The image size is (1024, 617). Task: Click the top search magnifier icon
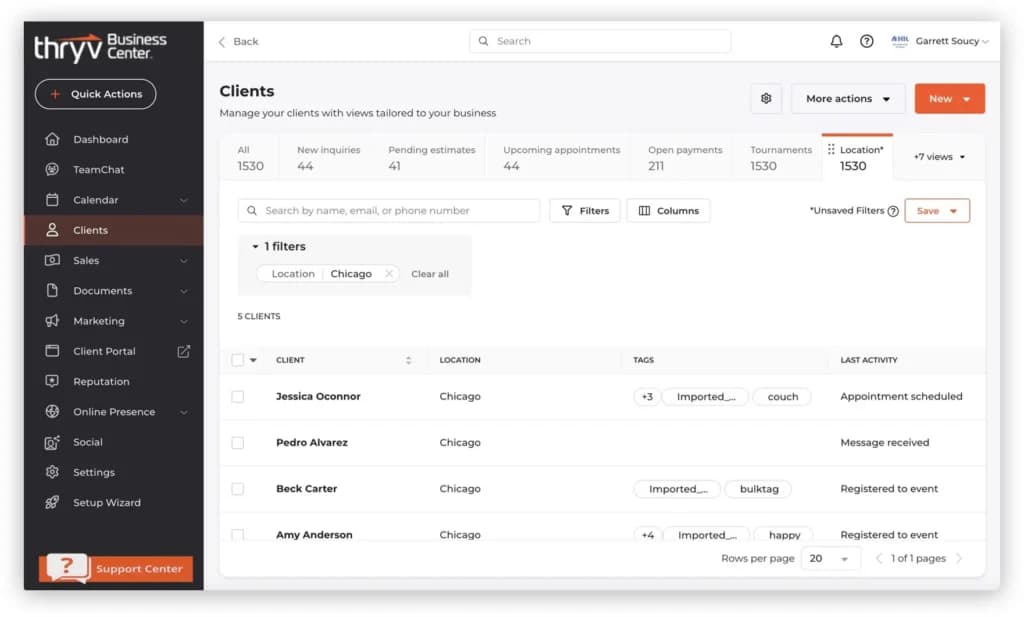[x=483, y=41]
